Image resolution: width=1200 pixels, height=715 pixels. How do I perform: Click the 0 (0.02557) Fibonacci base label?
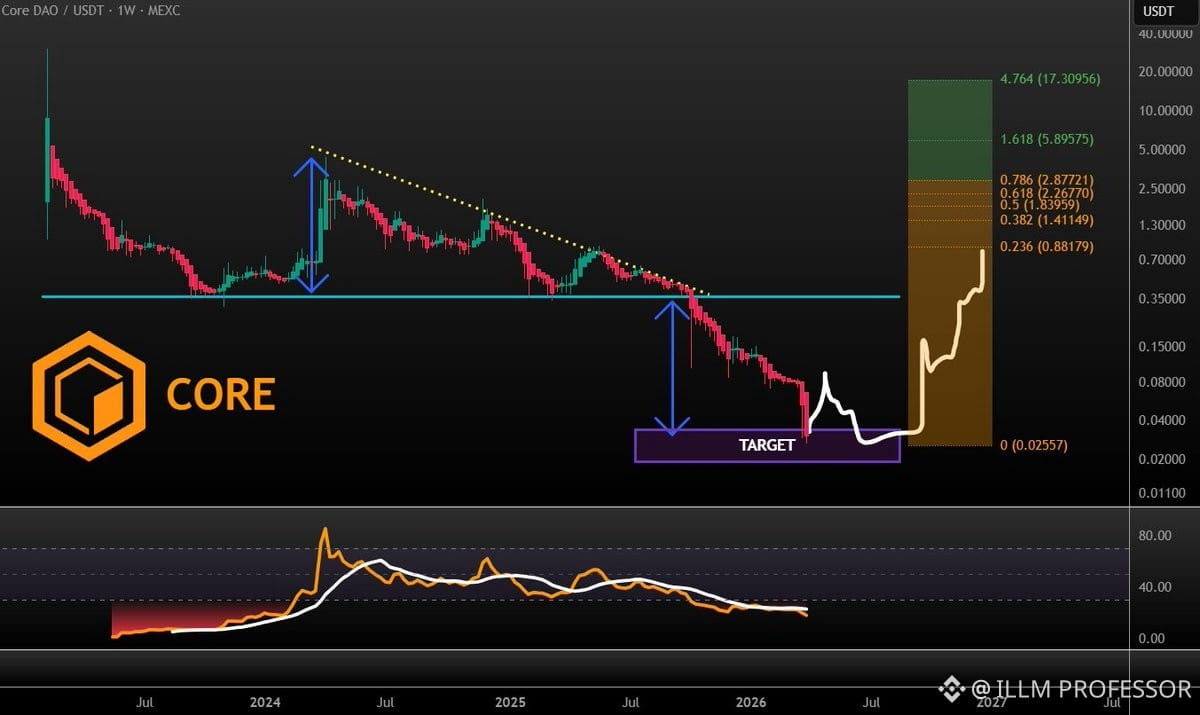[x=1034, y=445]
